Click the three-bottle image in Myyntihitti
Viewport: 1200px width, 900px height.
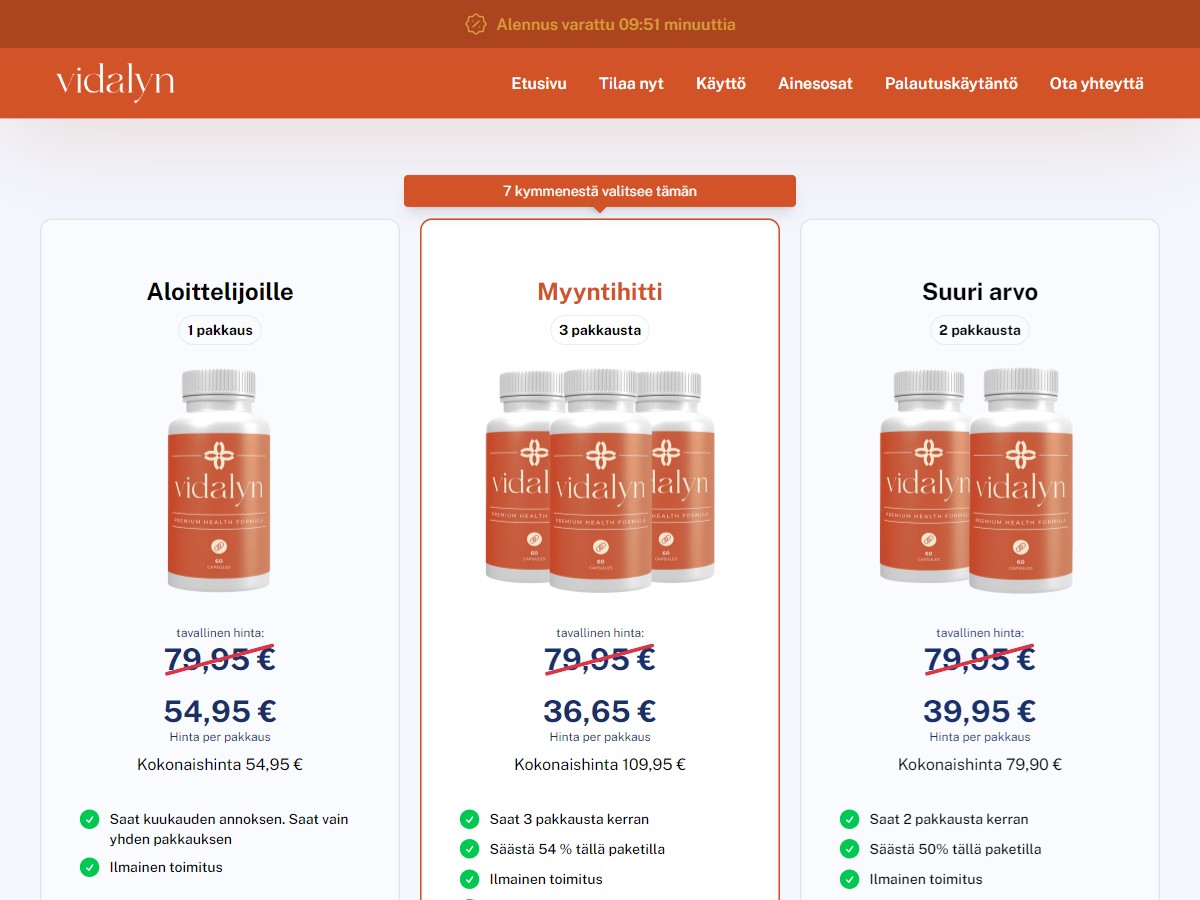coord(600,481)
